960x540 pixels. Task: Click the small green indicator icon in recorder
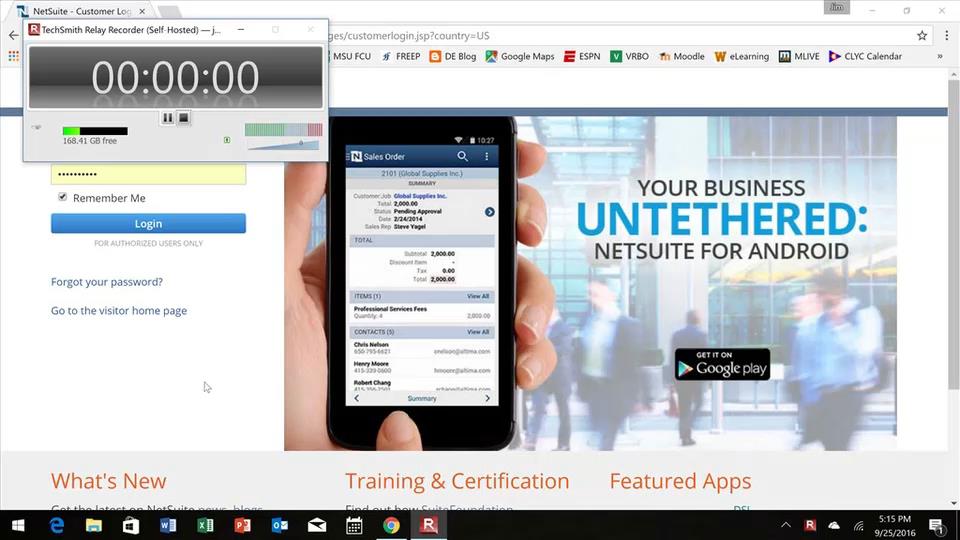(x=227, y=140)
